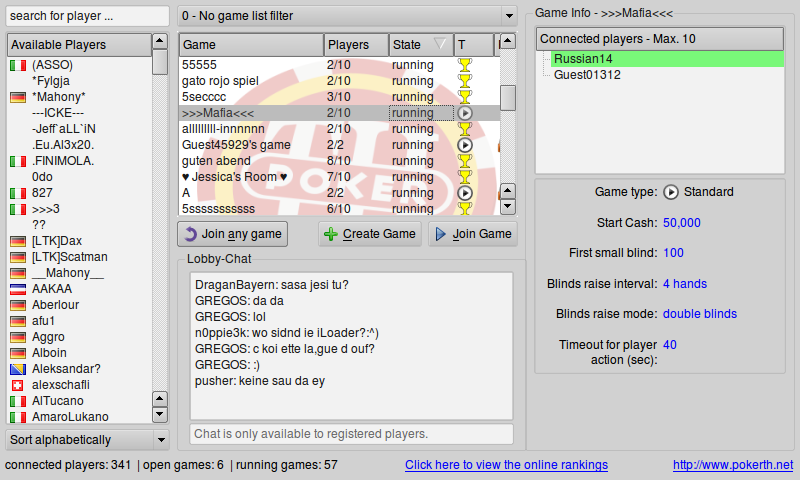Image resolution: width=800 pixels, height=480 pixels.
Task: Click the Italian flag next to (ASSO)
Action: [x=17, y=65]
